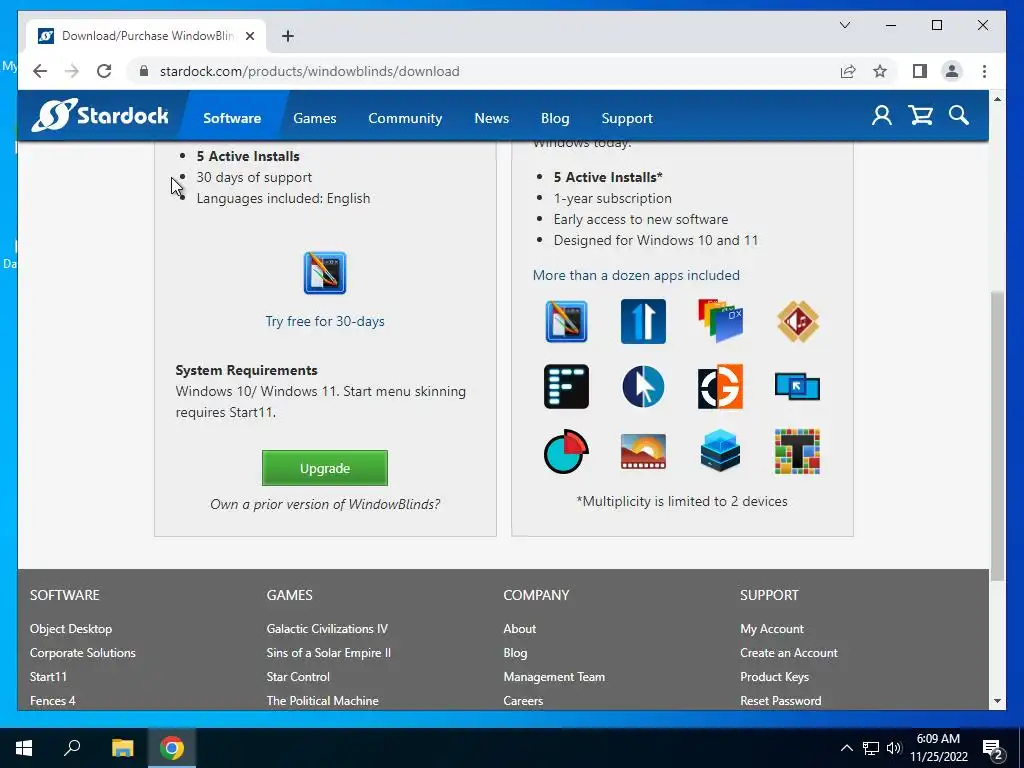Image resolution: width=1024 pixels, height=768 pixels.
Task: Open Object Desktop footer link
Action: click(x=71, y=629)
